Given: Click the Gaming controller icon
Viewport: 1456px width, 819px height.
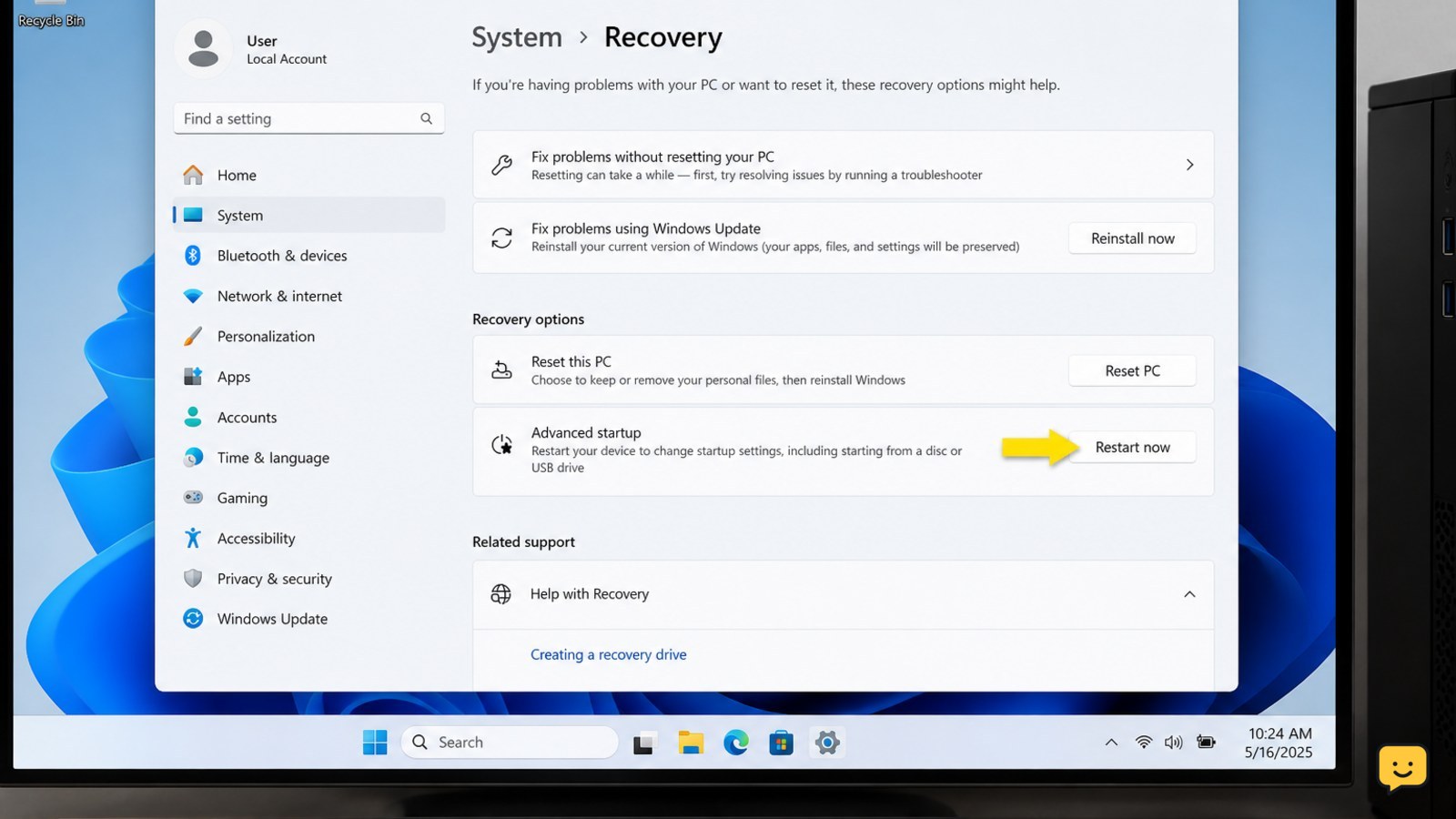Looking at the screenshot, I should pos(193,498).
